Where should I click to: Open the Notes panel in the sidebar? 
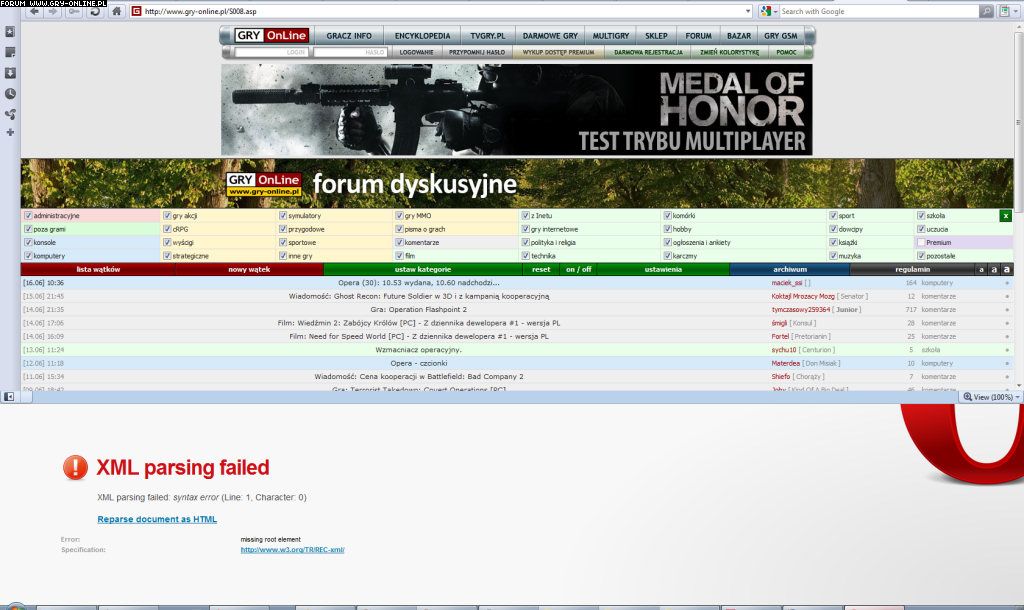pos(10,52)
